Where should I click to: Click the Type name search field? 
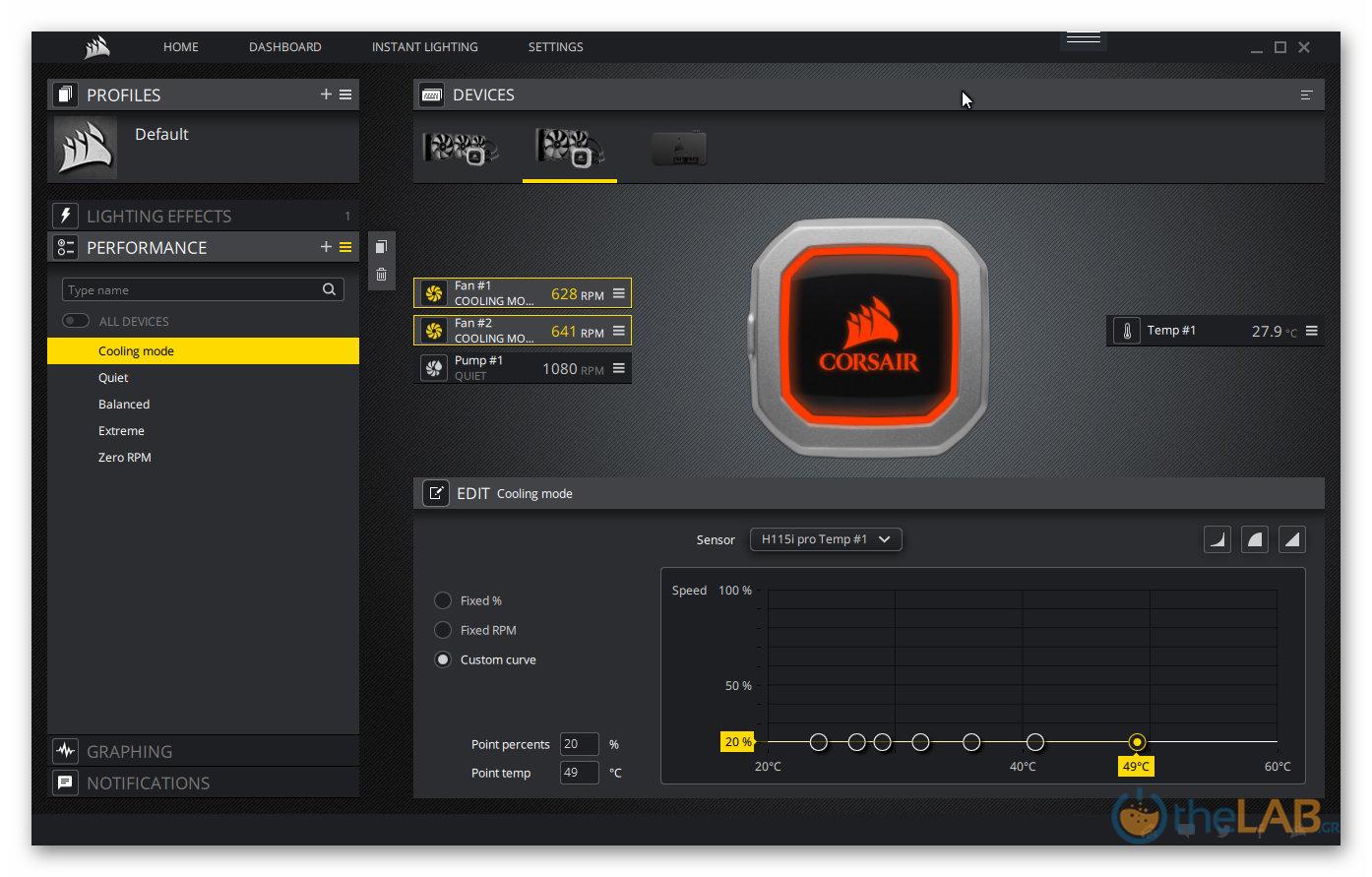coord(203,289)
